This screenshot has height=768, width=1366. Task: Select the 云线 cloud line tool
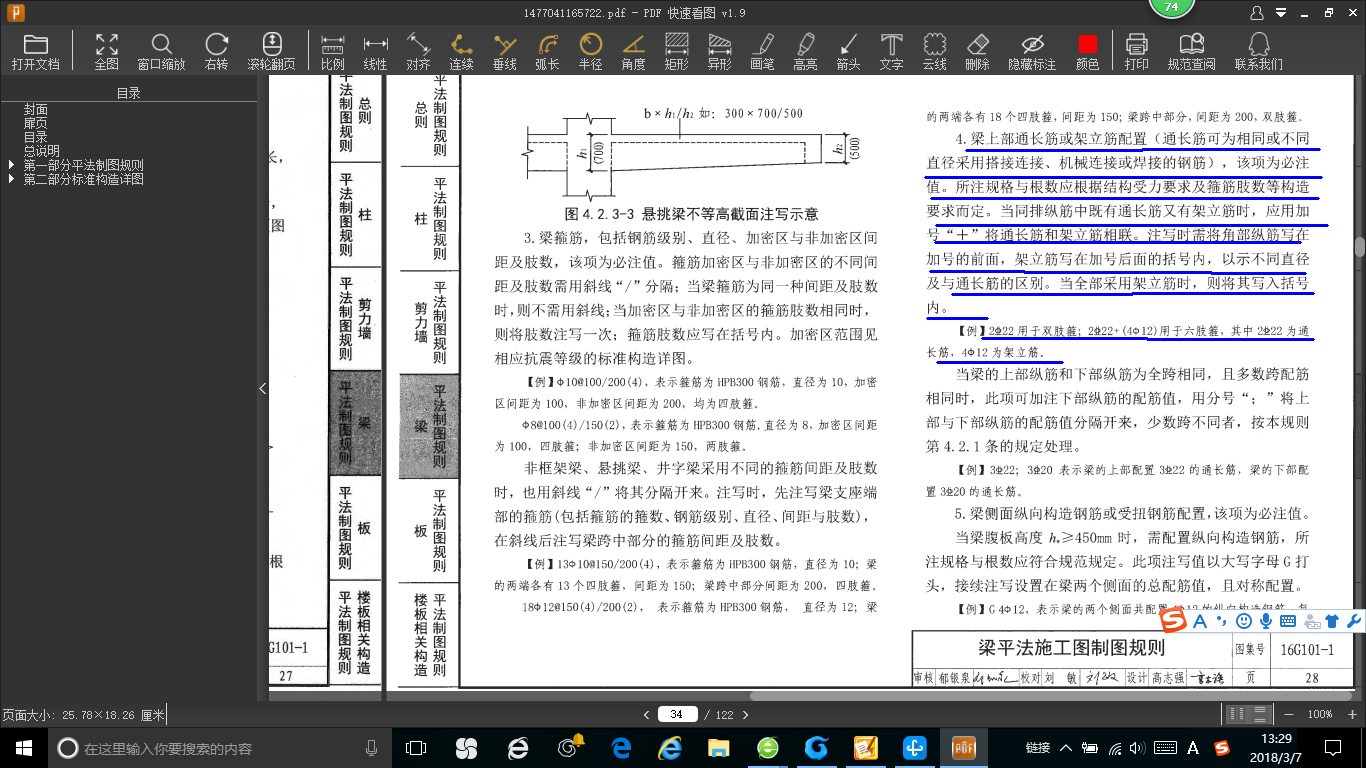pyautogui.click(x=934, y=51)
